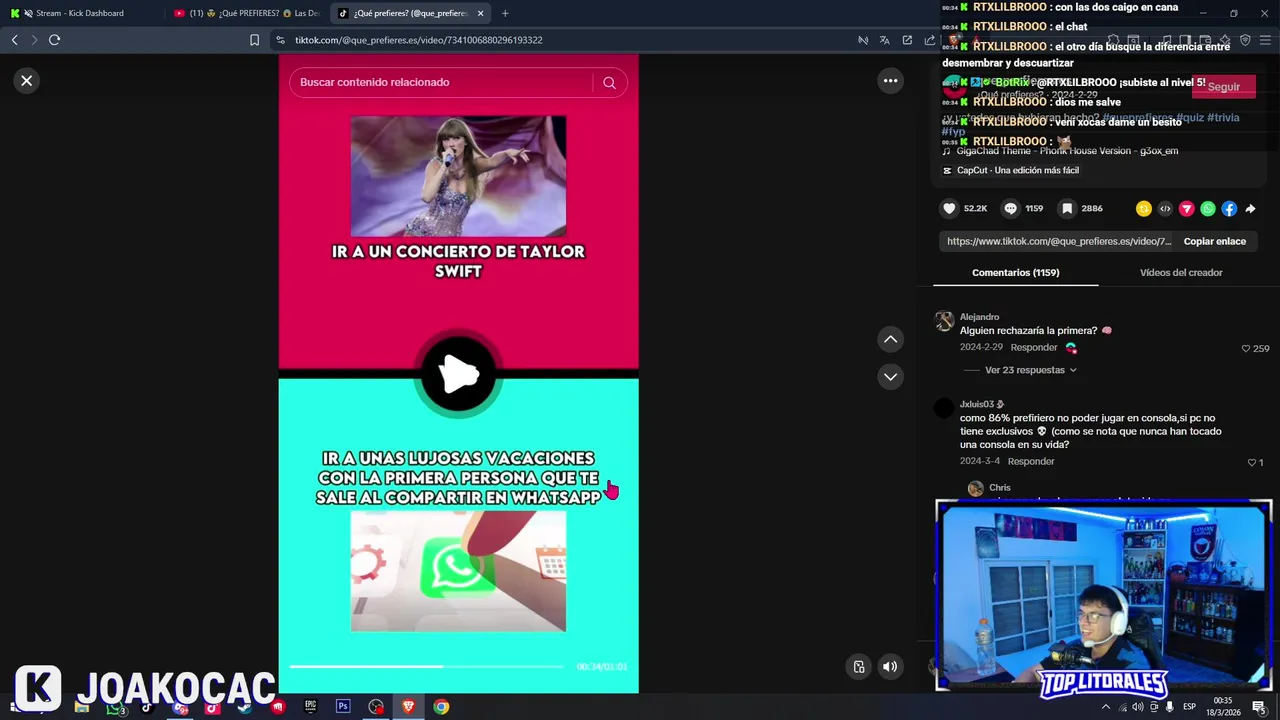Switch to the Comentarios (1159) tab
Screen dimensions: 1280x720
pyautogui.click(x=1015, y=272)
